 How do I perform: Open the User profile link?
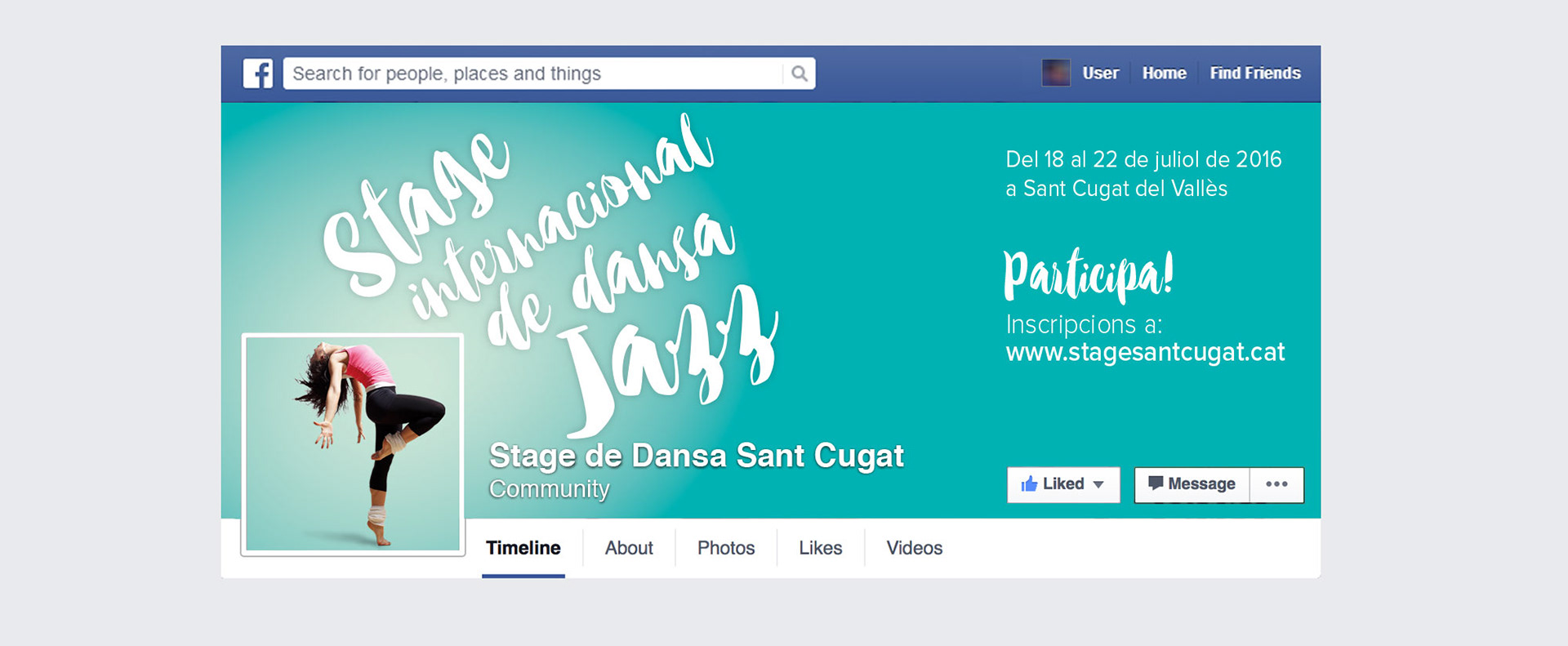click(x=1100, y=73)
